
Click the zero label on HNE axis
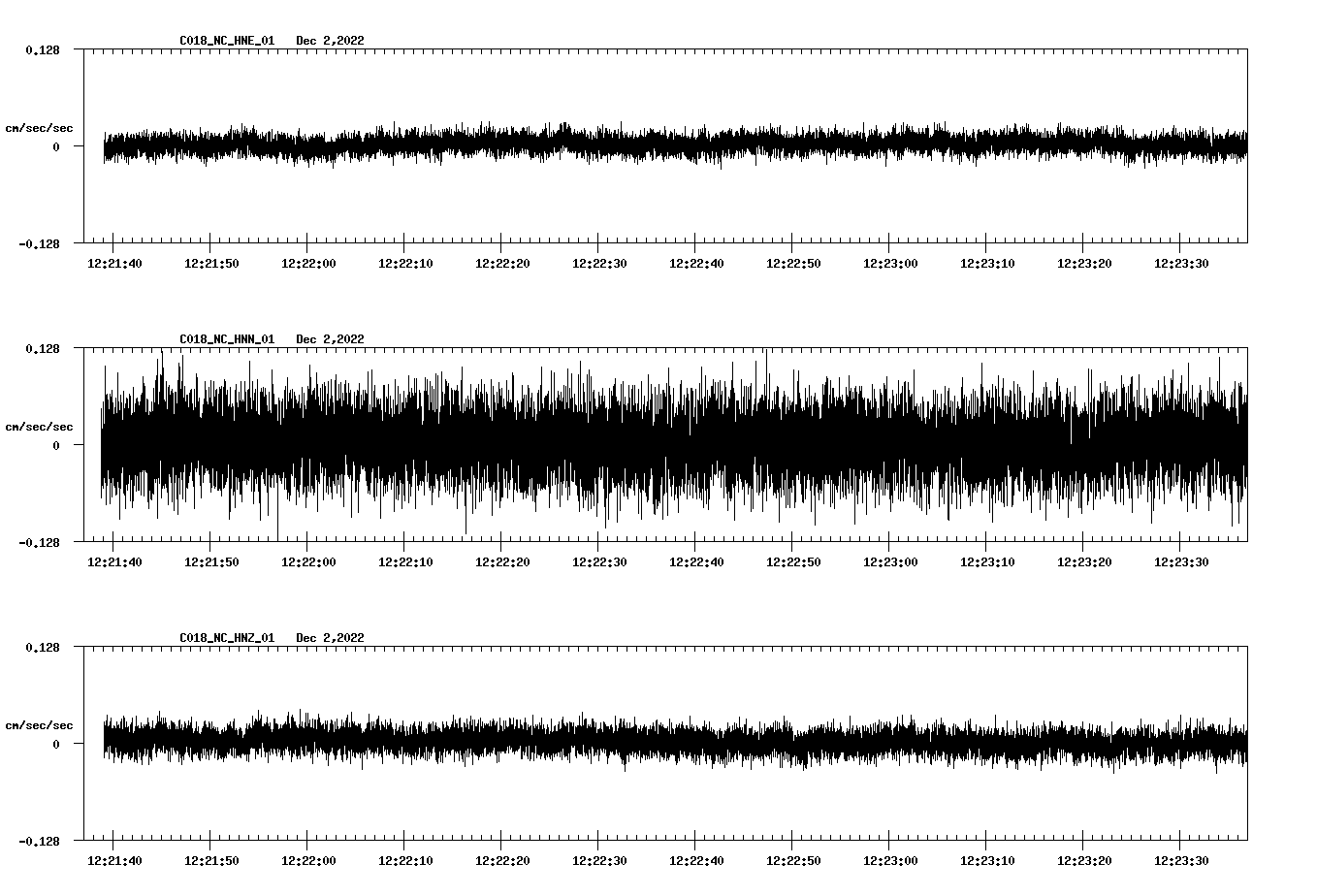(x=56, y=146)
